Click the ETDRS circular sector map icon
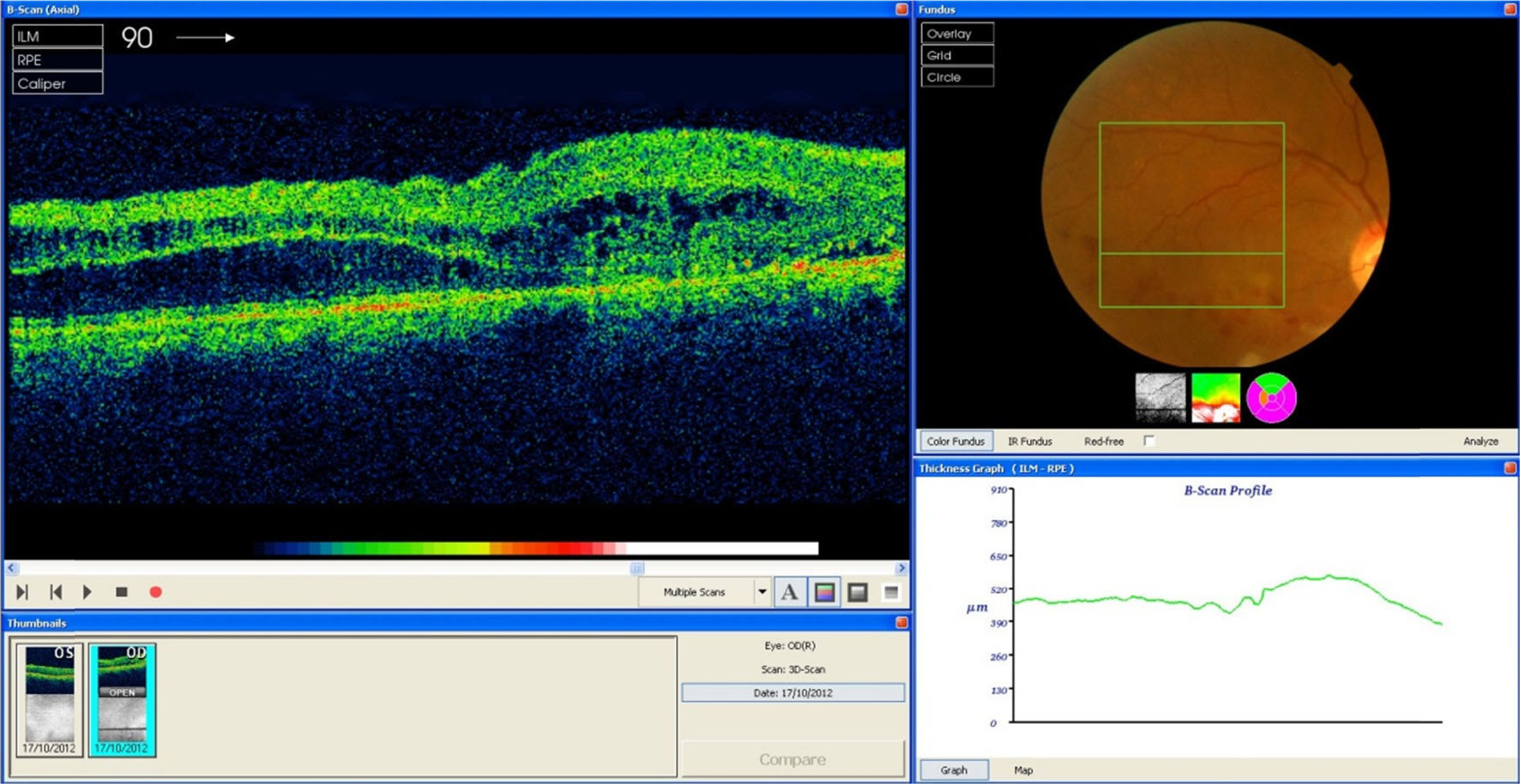This screenshot has width=1520, height=784. point(1271,398)
